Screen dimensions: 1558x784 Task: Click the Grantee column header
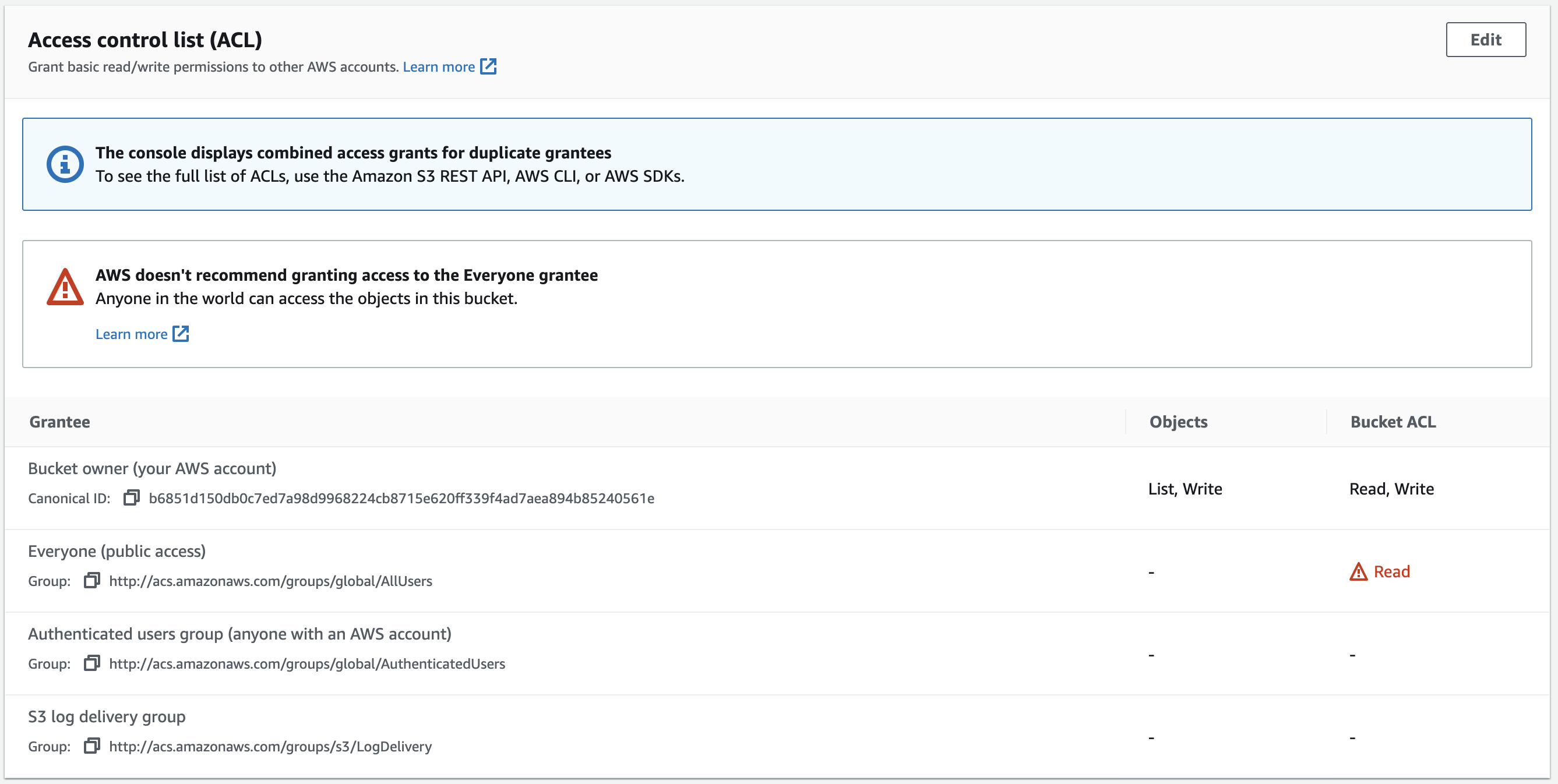click(60, 422)
